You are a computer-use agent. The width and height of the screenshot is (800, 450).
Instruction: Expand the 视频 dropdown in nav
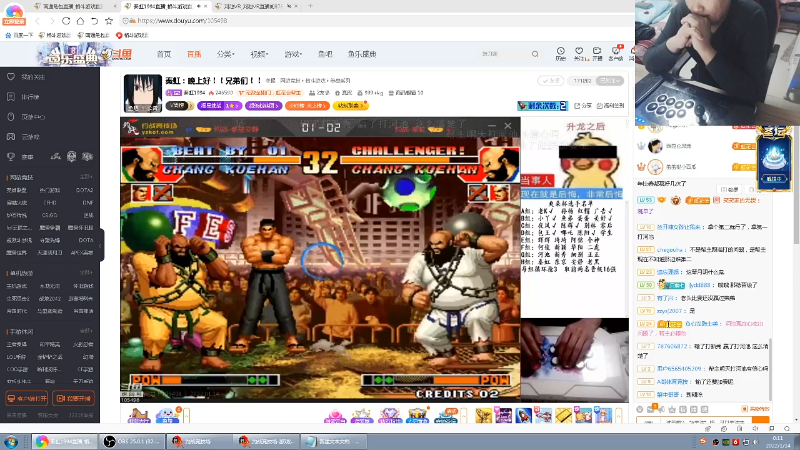[x=259, y=54]
